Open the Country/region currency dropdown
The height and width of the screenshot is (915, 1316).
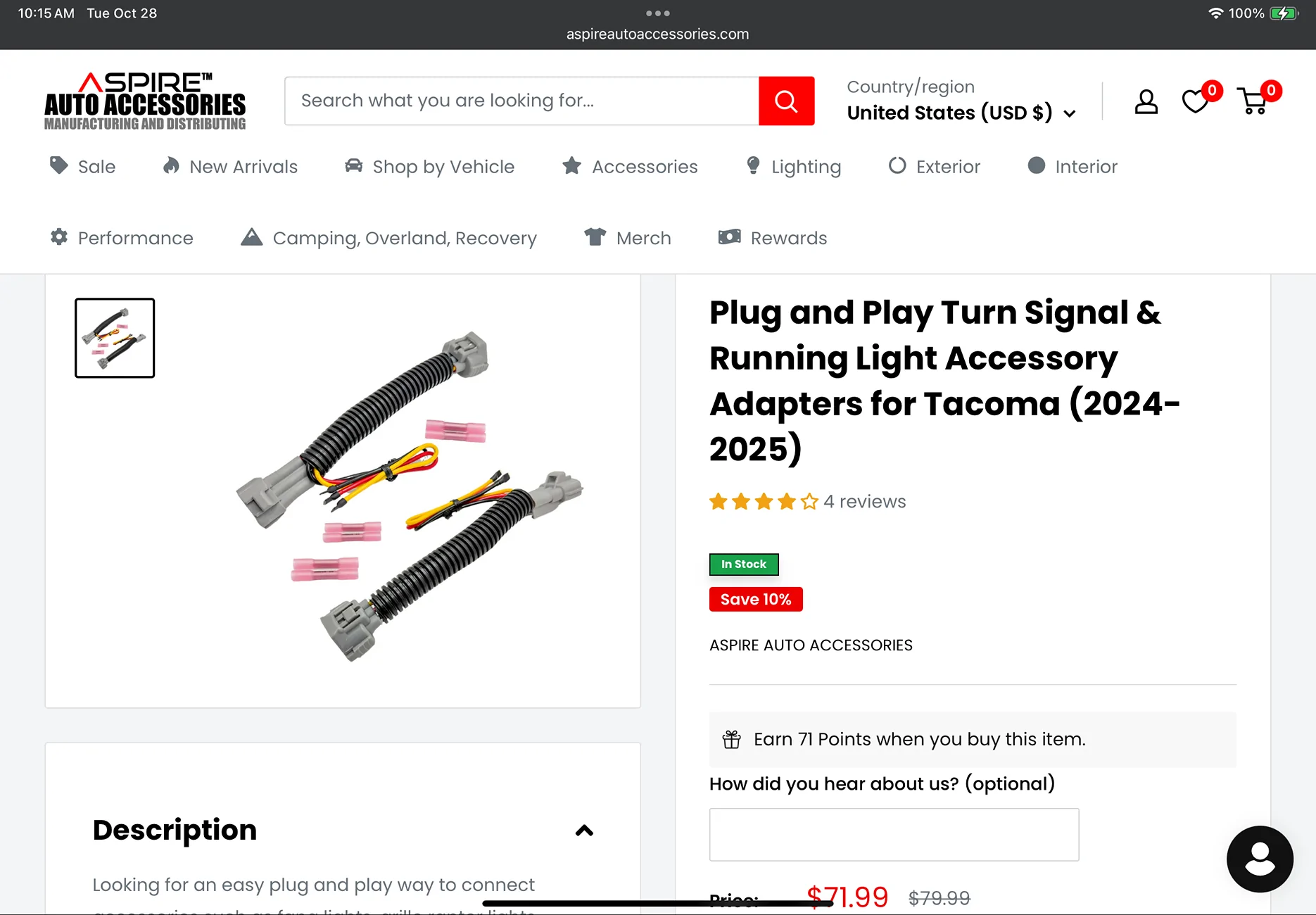[961, 113]
